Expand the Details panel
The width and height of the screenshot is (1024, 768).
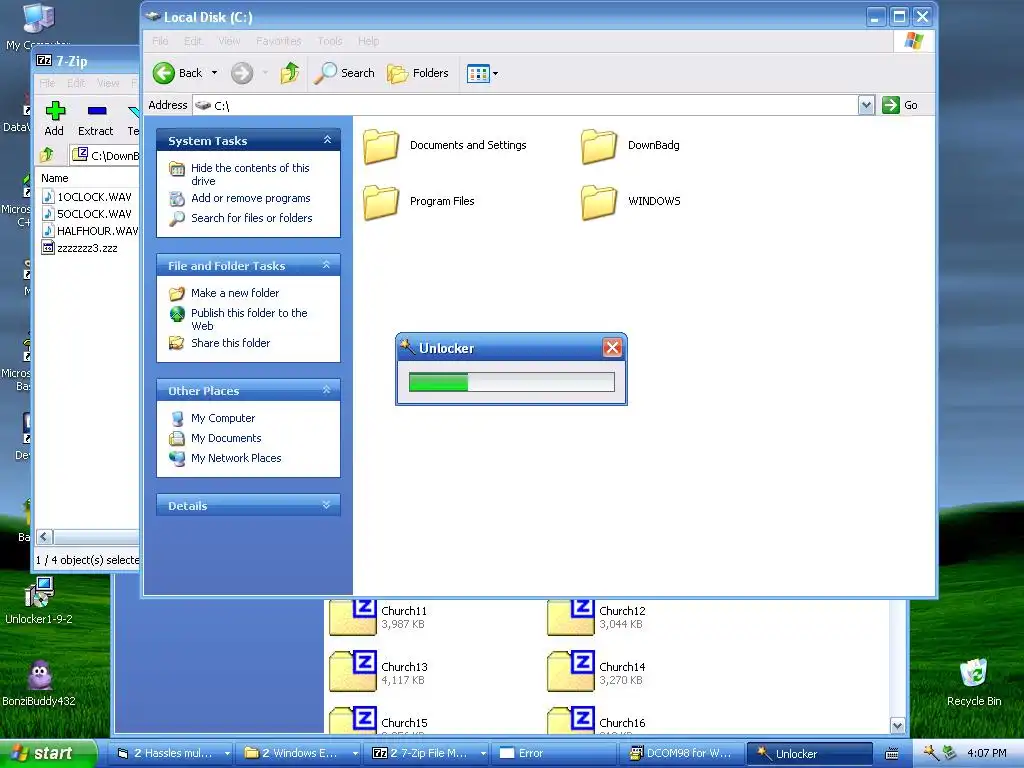pos(327,505)
